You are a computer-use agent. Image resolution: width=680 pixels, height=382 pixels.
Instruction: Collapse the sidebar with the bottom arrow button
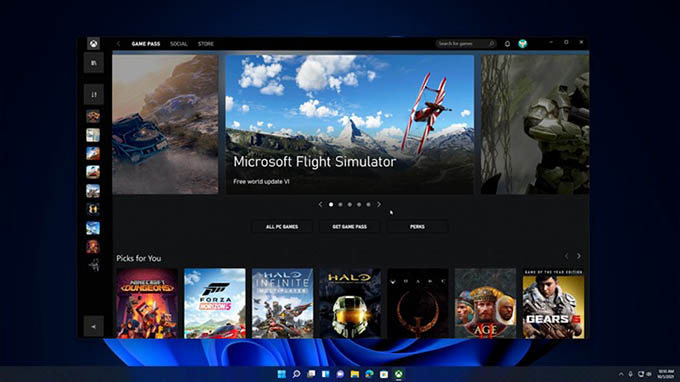click(94, 326)
